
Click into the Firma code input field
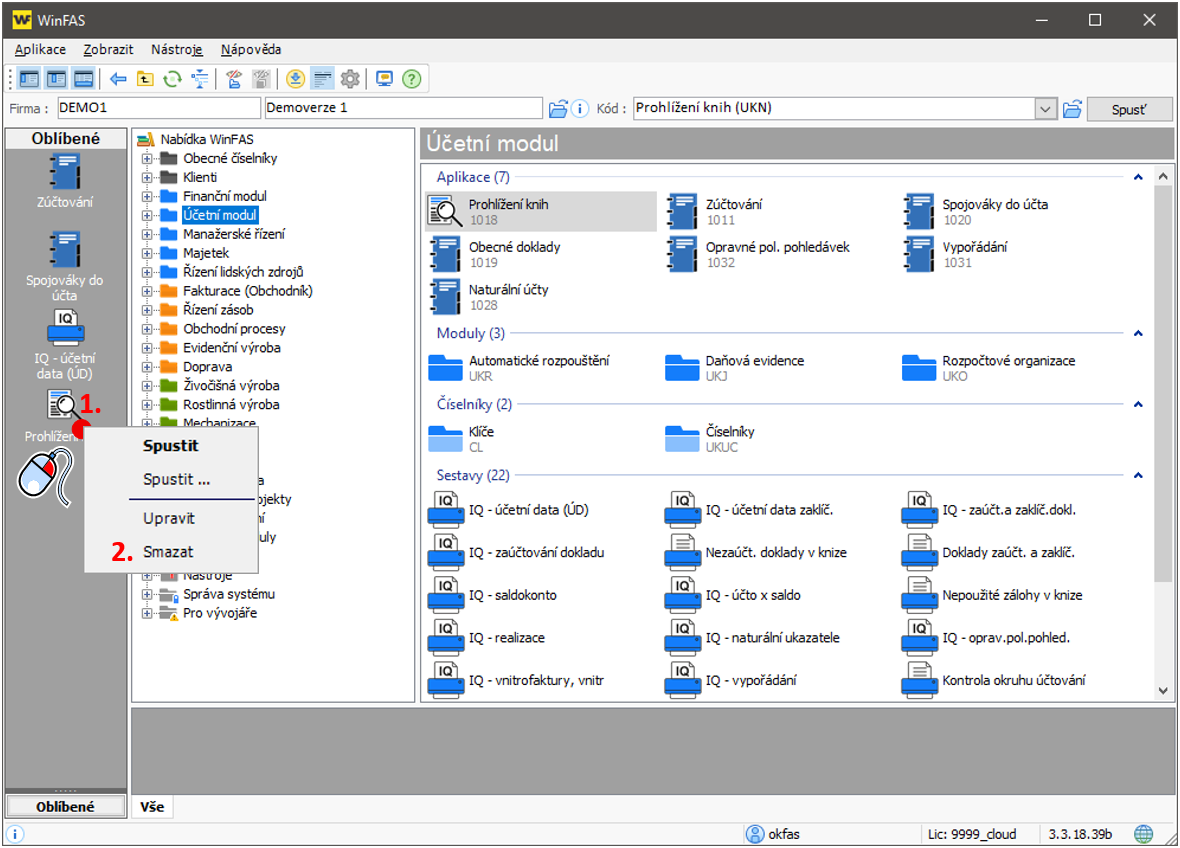pos(158,108)
